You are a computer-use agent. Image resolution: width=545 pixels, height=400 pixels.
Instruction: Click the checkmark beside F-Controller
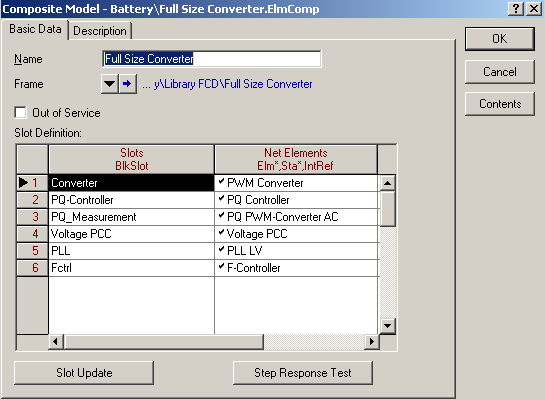coord(221,267)
